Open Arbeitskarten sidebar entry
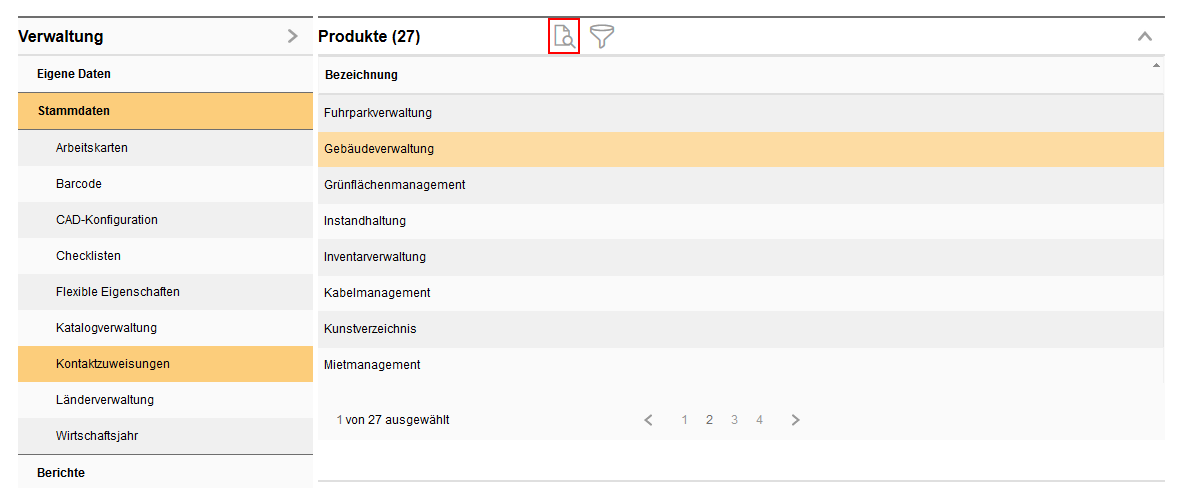1184x488 pixels. point(92,148)
